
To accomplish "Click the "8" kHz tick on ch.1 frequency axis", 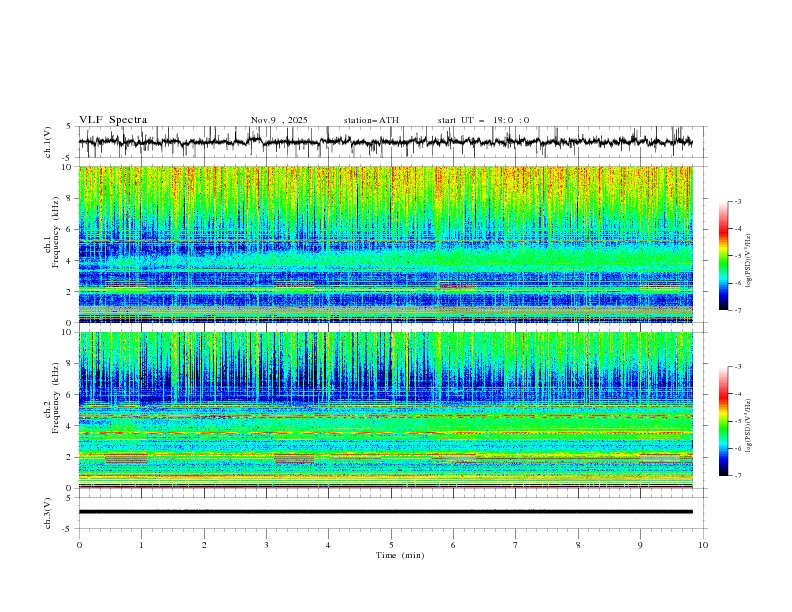I will pyautogui.click(x=69, y=198).
